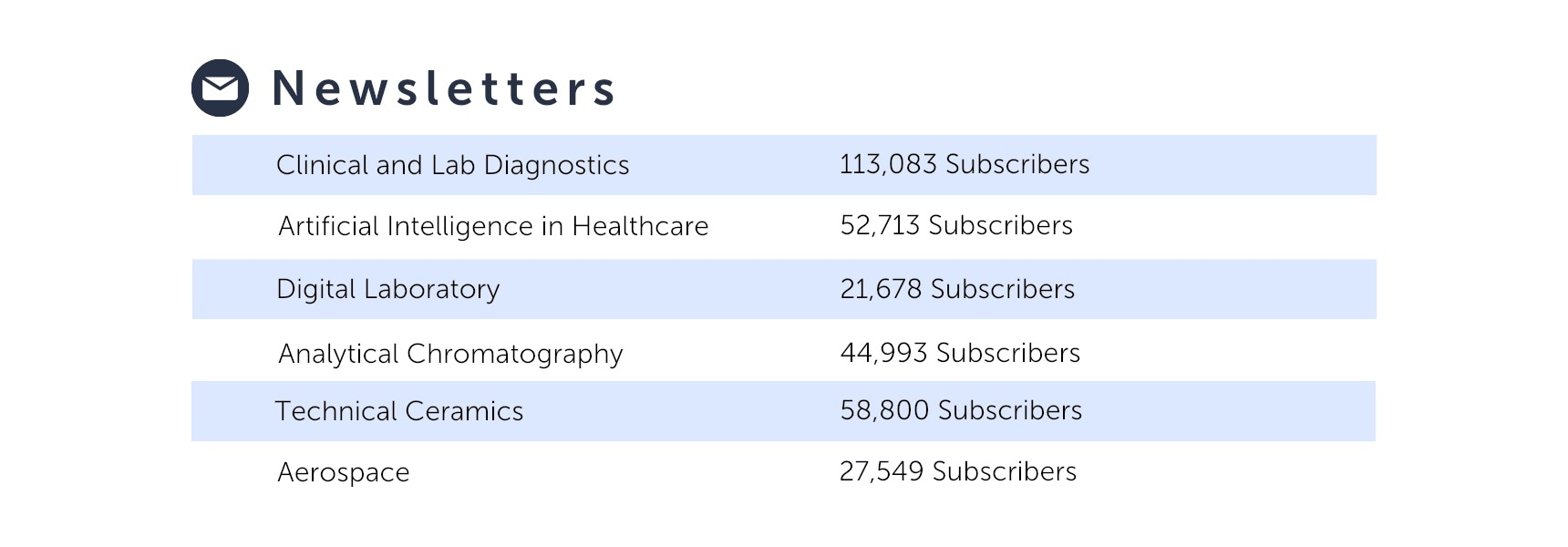Viewport: 1568px width, 547px height.
Task: Open Artificial Intelligence in Healthcare newsletter
Action: (x=493, y=226)
